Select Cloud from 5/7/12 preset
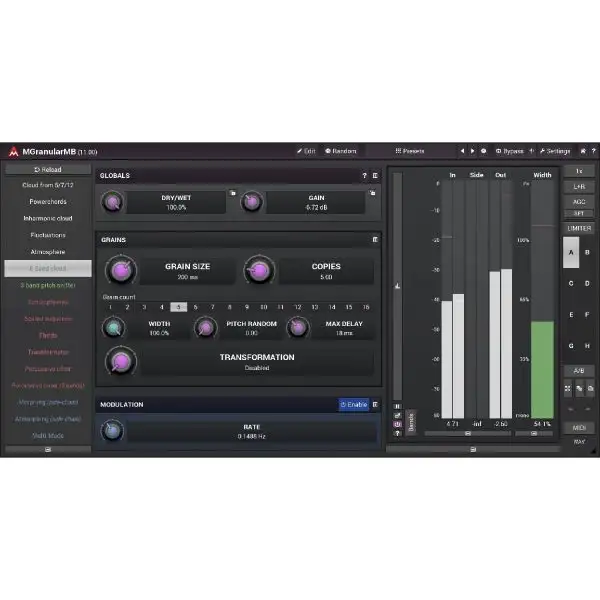Image resolution: width=600 pixels, height=600 pixels. [48, 185]
